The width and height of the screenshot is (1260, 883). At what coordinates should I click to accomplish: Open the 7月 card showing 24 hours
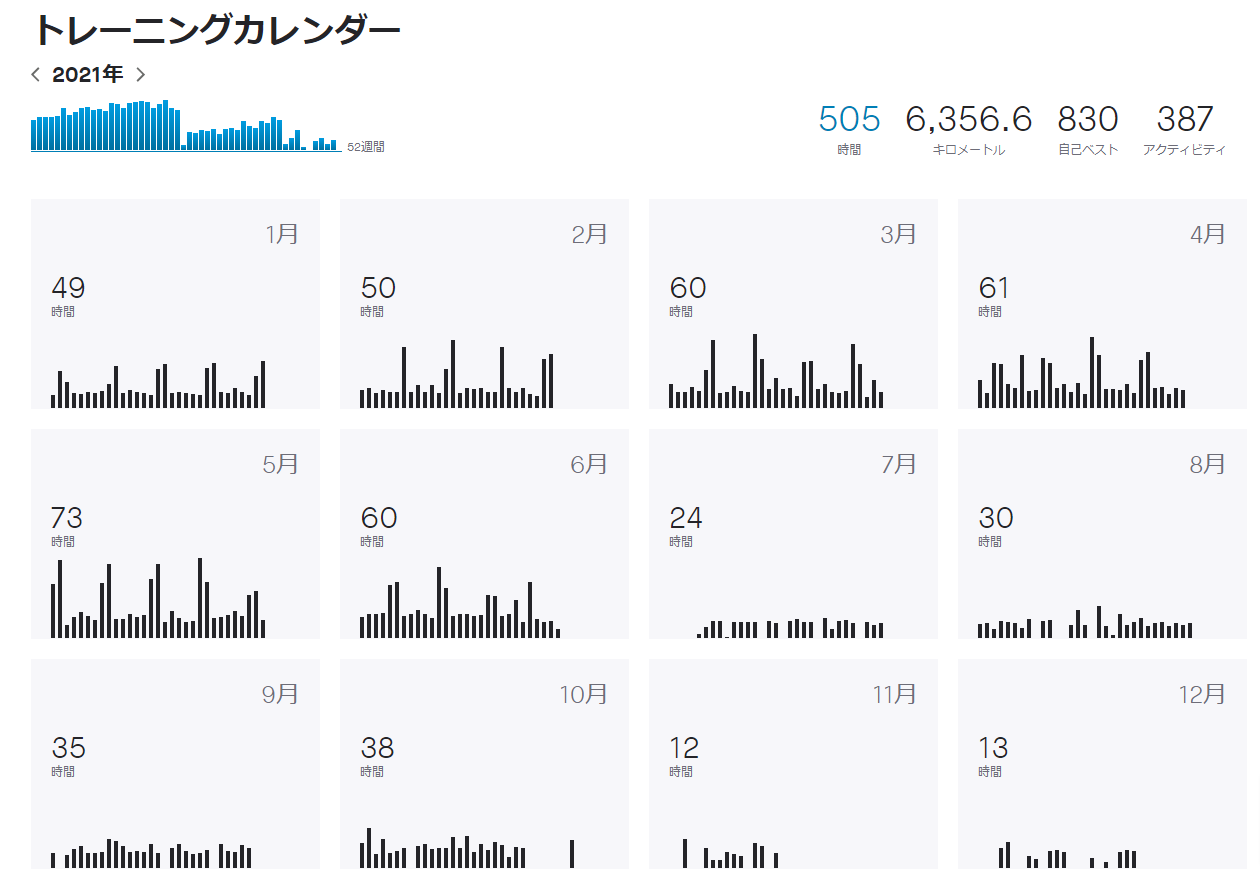pos(793,534)
